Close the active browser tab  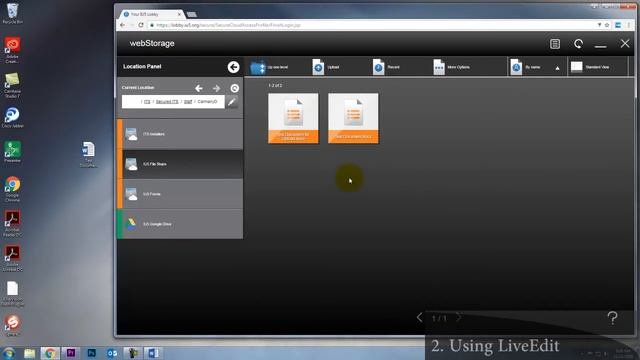(x=179, y=14)
